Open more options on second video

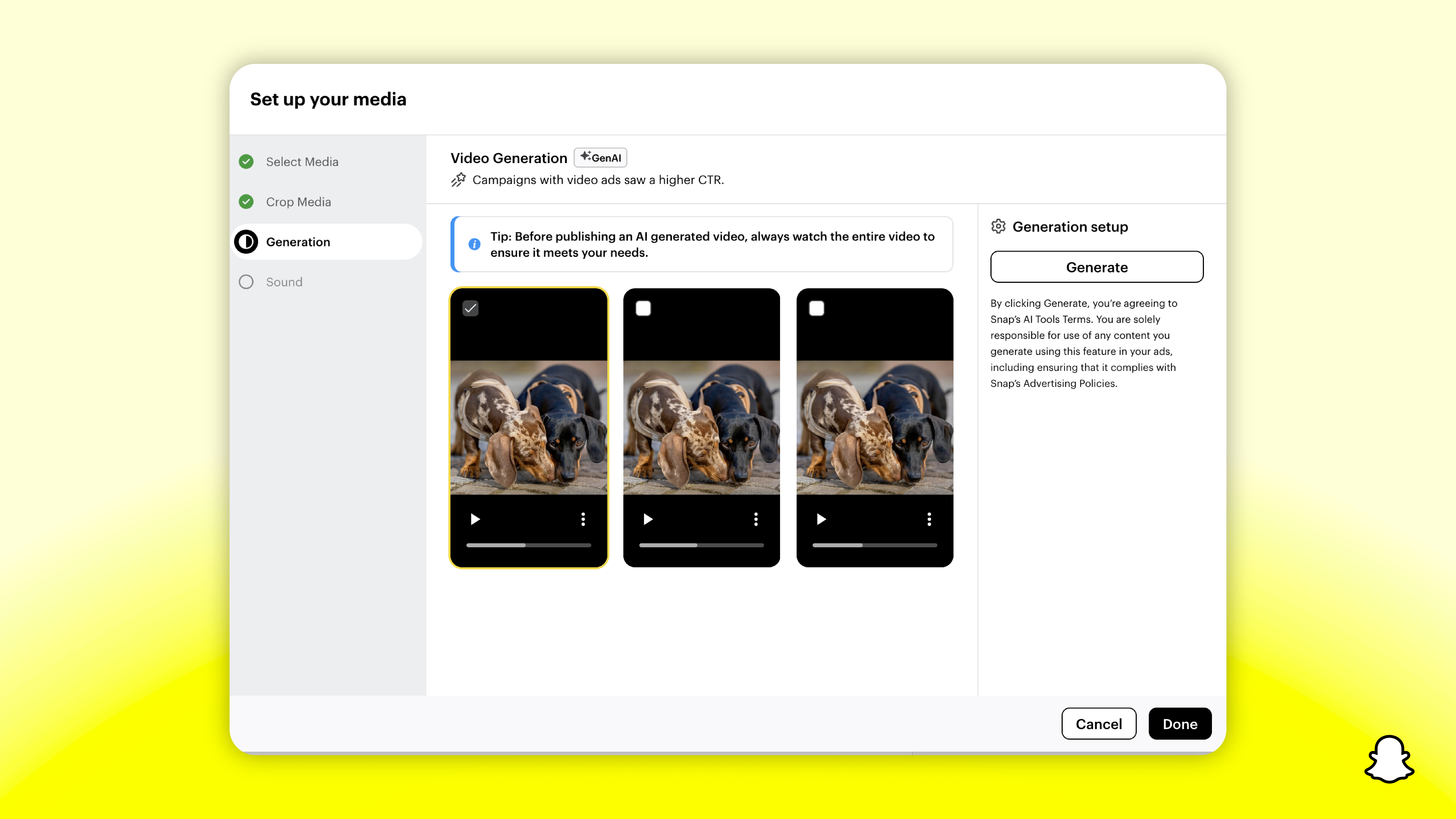point(756,519)
